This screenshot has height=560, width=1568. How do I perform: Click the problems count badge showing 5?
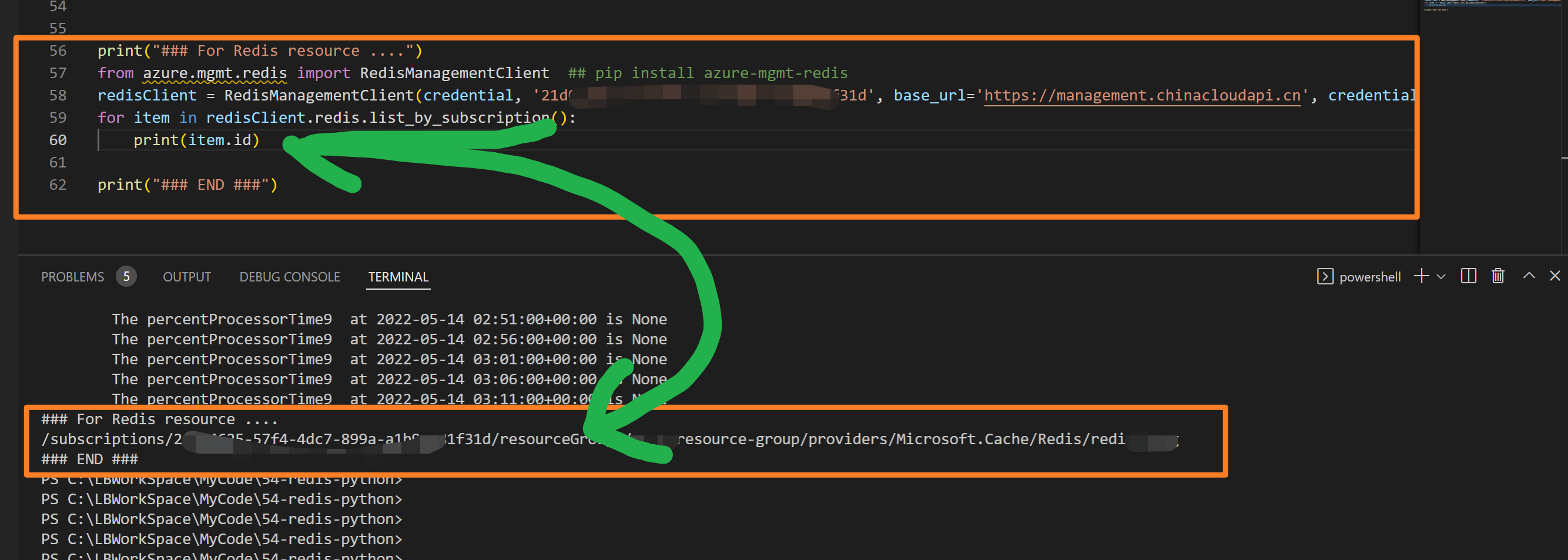tap(126, 277)
